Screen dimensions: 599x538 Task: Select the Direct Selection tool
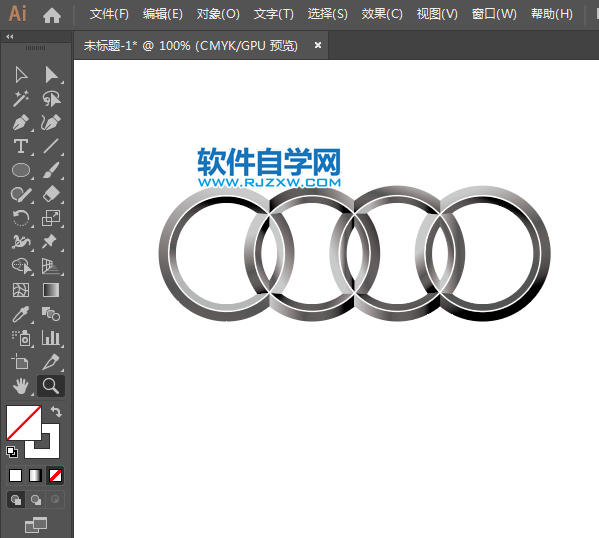tap(51, 75)
